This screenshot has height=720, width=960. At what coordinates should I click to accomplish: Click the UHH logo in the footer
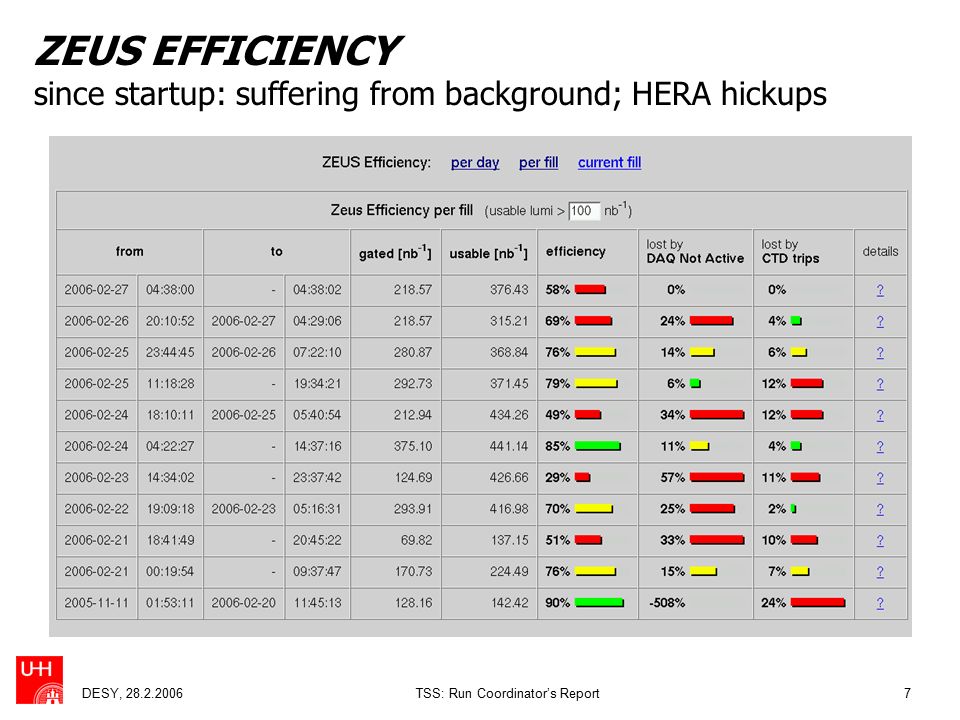point(39,680)
